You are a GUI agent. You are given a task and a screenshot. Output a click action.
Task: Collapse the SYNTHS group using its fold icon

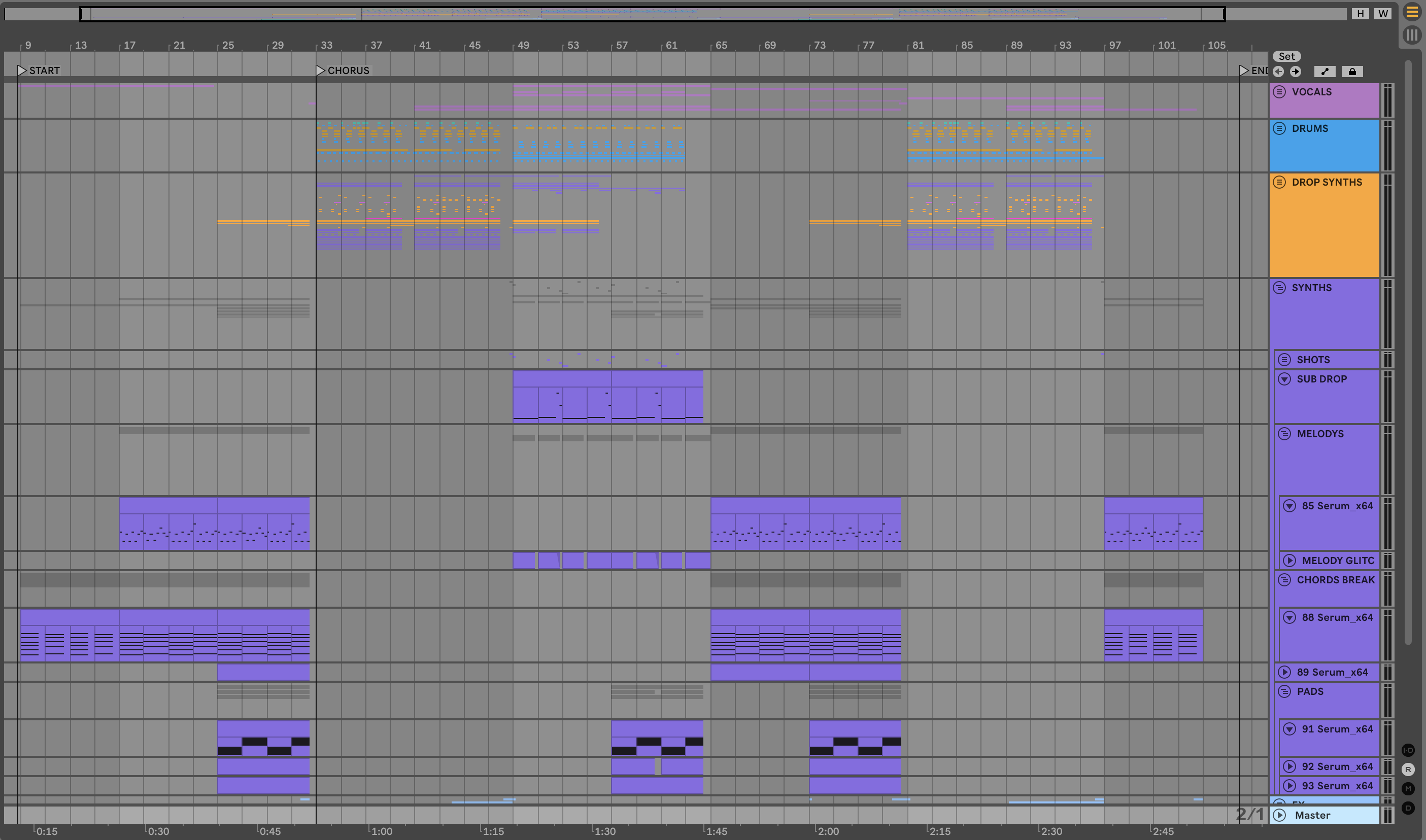click(1279, 288)
